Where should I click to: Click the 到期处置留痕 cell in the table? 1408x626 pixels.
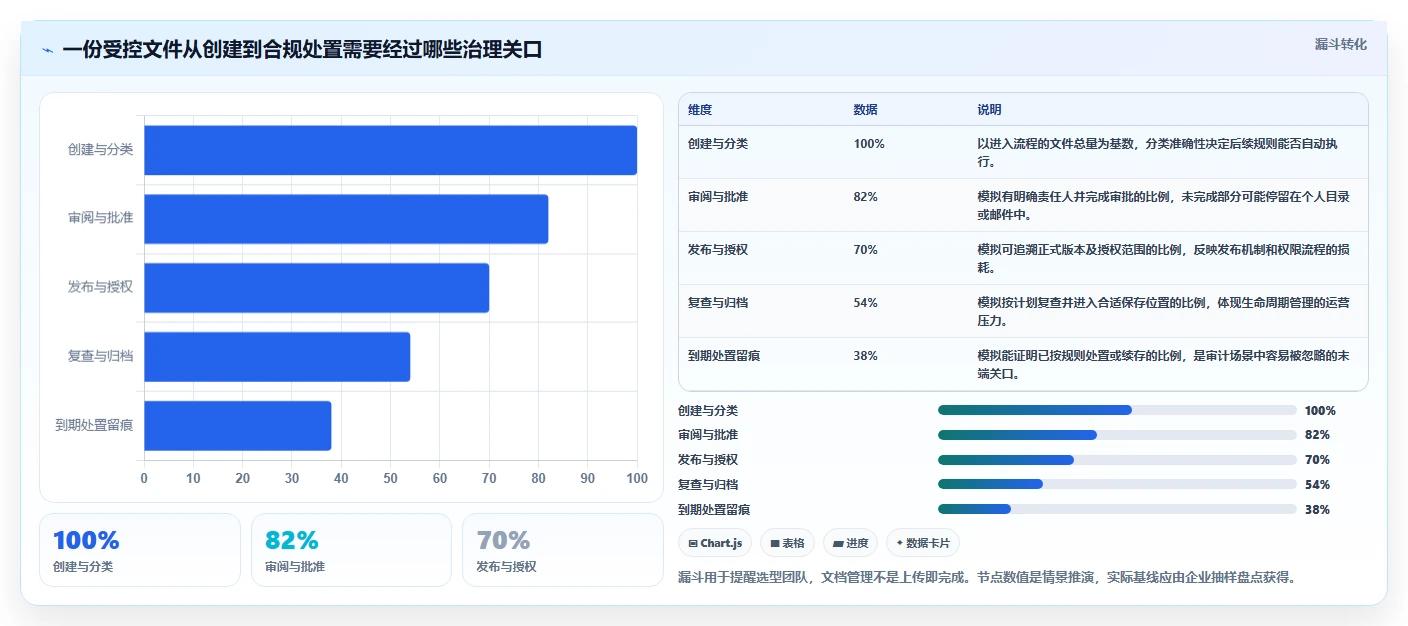tap(724, 356)
